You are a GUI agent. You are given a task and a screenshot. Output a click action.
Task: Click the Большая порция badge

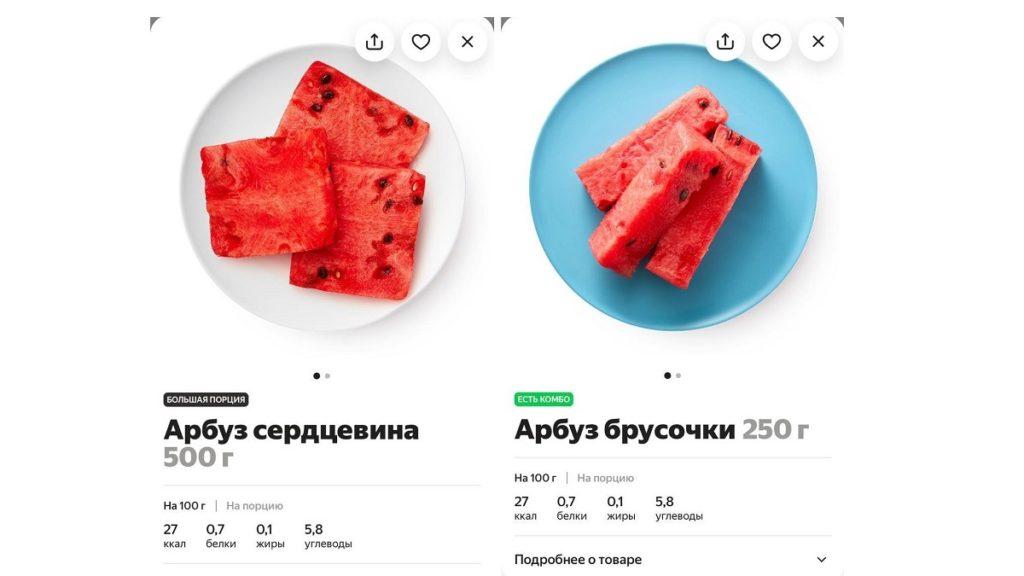click(206, 399)
